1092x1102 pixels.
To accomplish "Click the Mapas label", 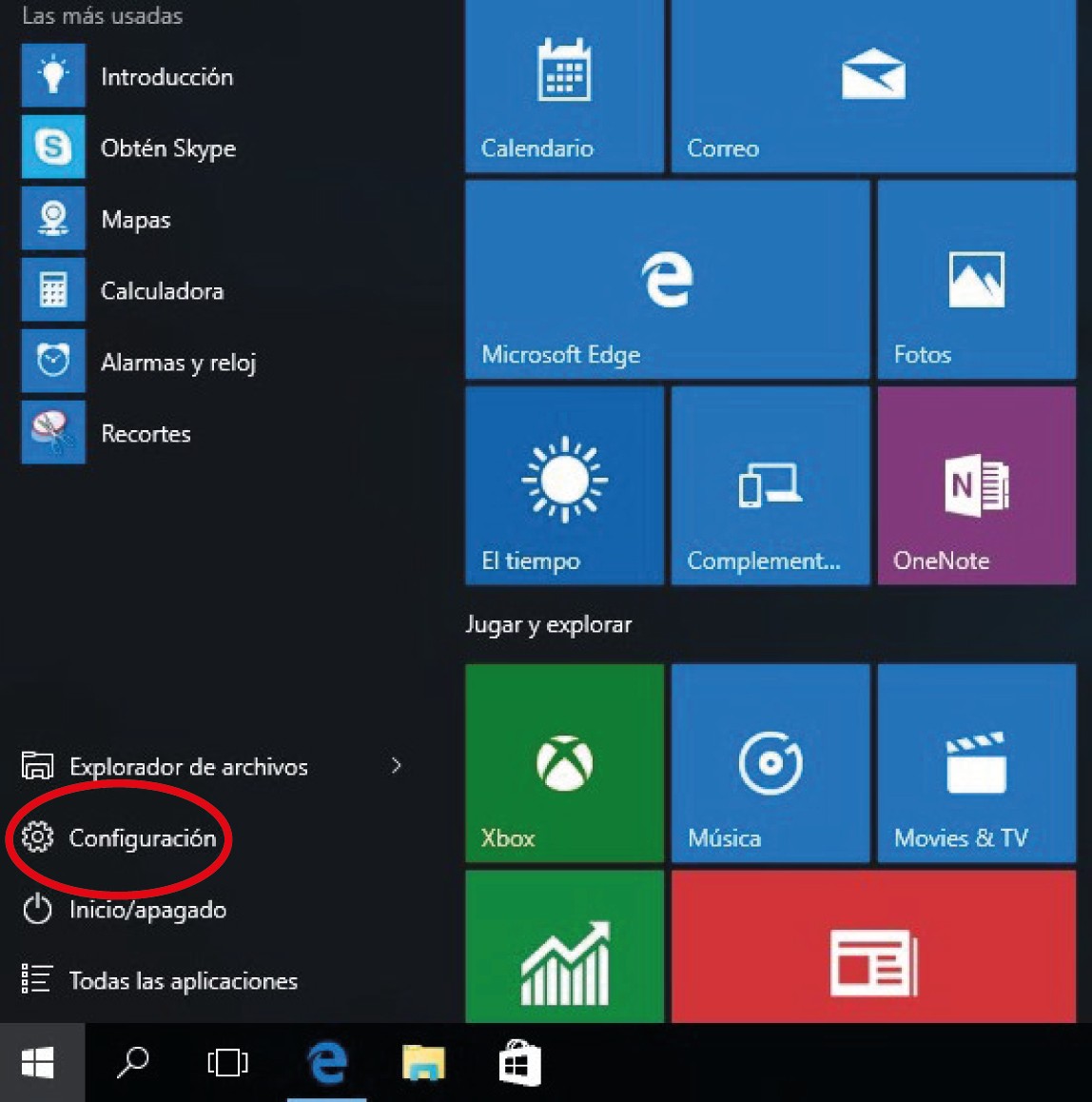I will [x=136, y=221].
